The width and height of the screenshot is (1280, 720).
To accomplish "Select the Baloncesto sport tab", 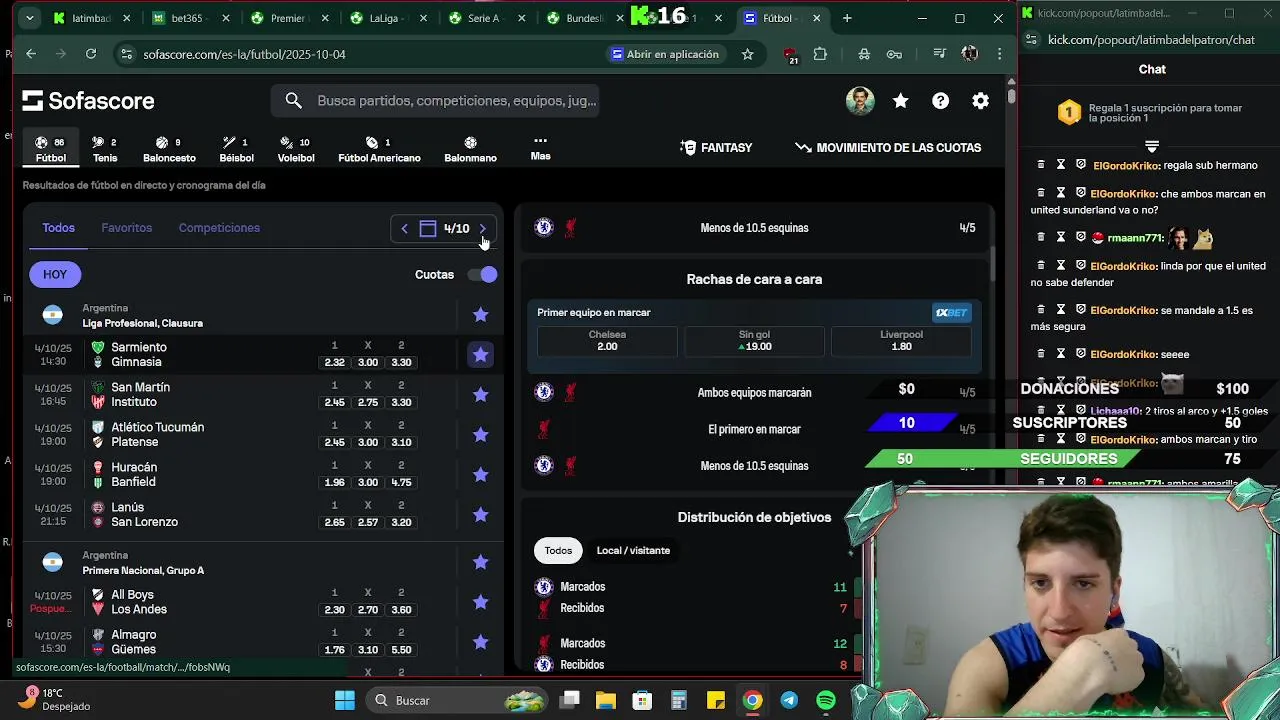I will 169,150.
